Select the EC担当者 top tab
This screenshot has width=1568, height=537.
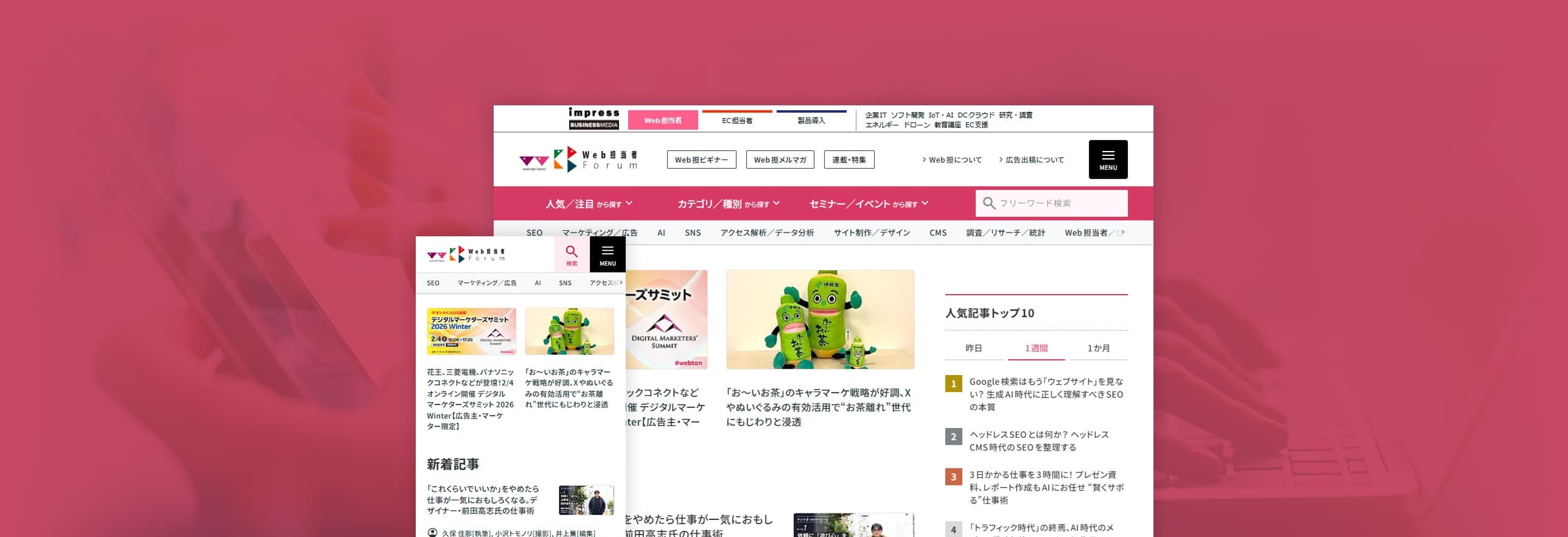(737, 121)
